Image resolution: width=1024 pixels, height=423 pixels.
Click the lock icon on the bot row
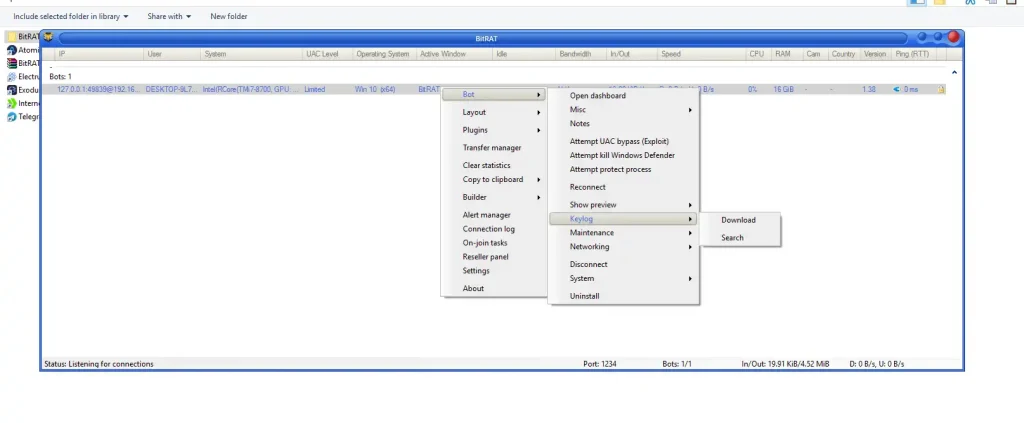[941, 90]
